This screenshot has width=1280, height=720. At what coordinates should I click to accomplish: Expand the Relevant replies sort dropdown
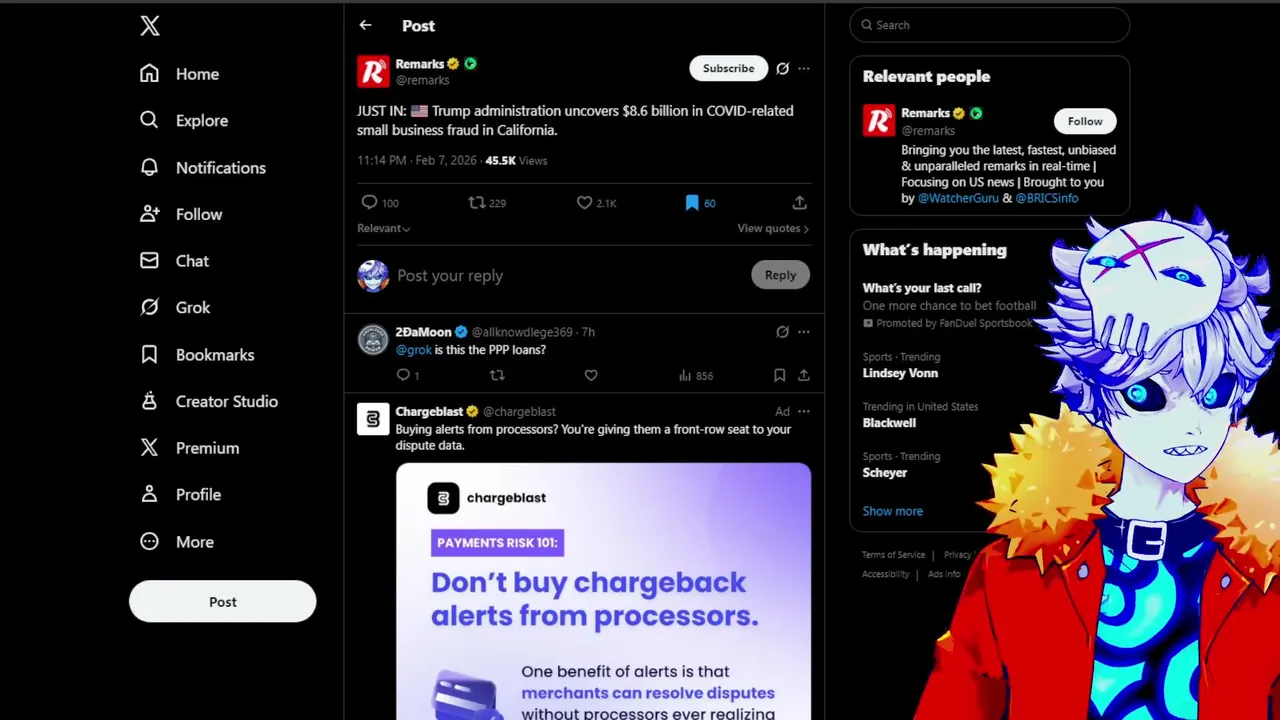(x=384, y=228)
